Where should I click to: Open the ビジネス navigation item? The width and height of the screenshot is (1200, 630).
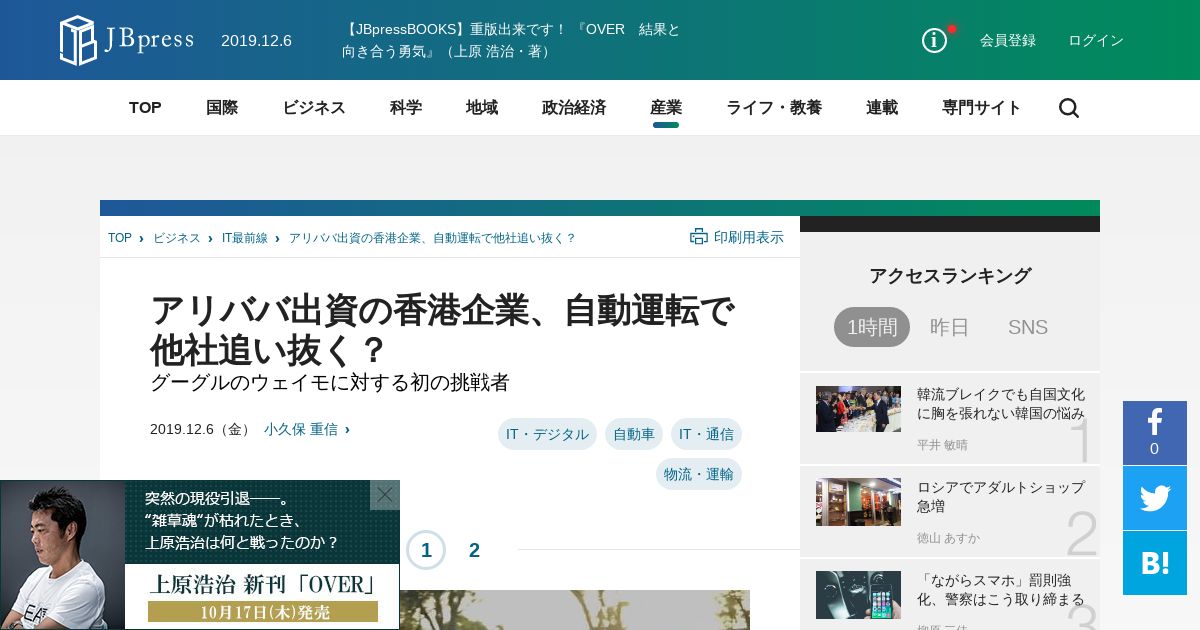[314, 108]
